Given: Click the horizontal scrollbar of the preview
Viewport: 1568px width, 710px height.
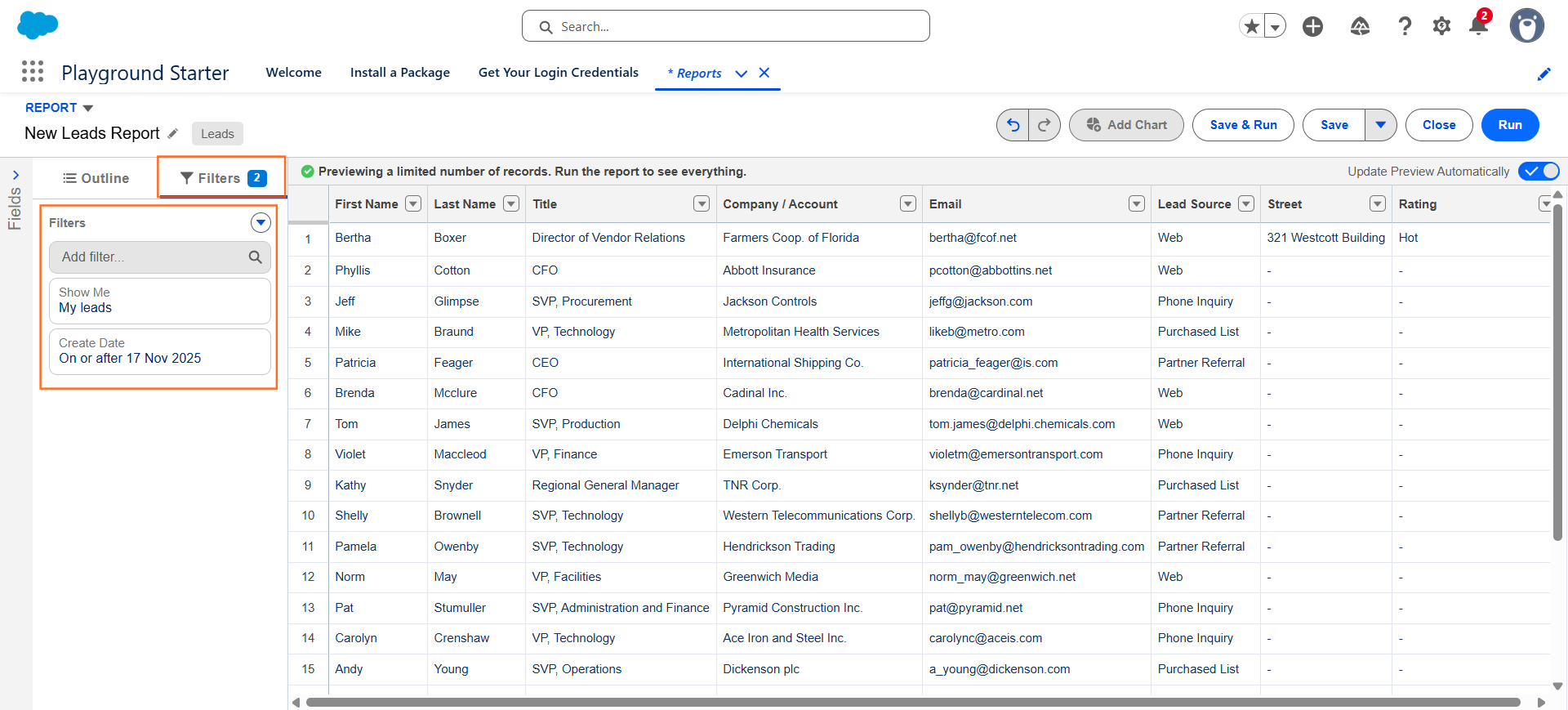Looking at the screenshot, I should pos(912,702).
